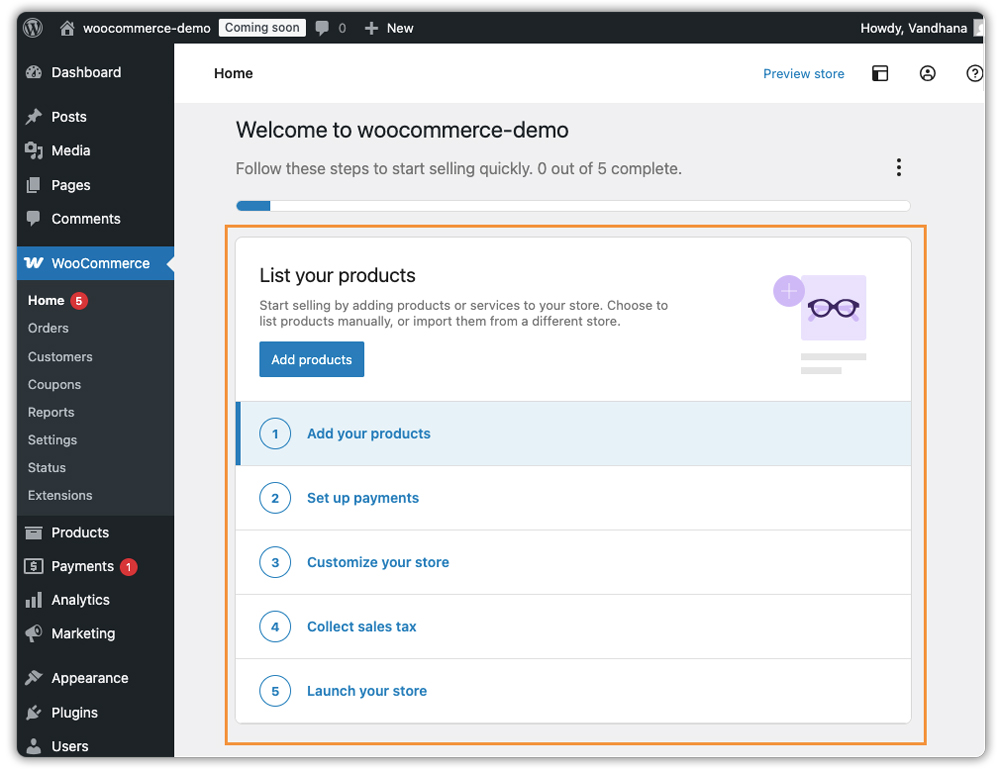Image resolution: width=1000 pixels, height=771 pixels.
Task: Open the WordPress logo menu
Action: tap(32, 27)
